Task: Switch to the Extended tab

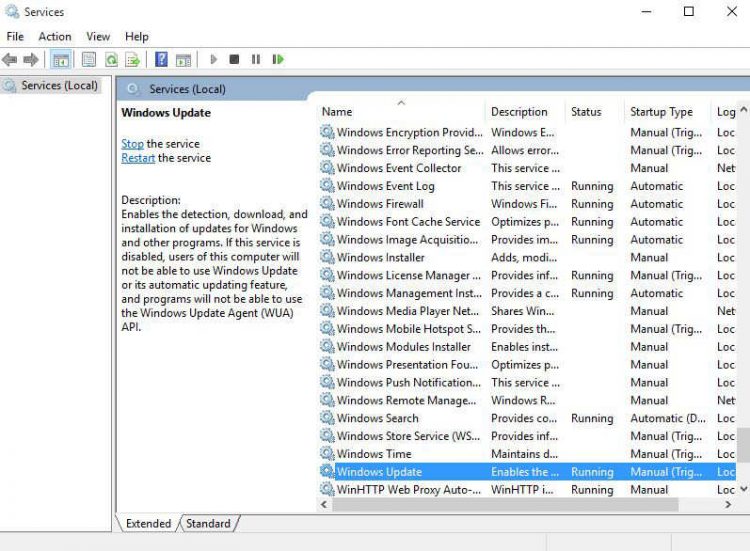Action: [148, 524]
